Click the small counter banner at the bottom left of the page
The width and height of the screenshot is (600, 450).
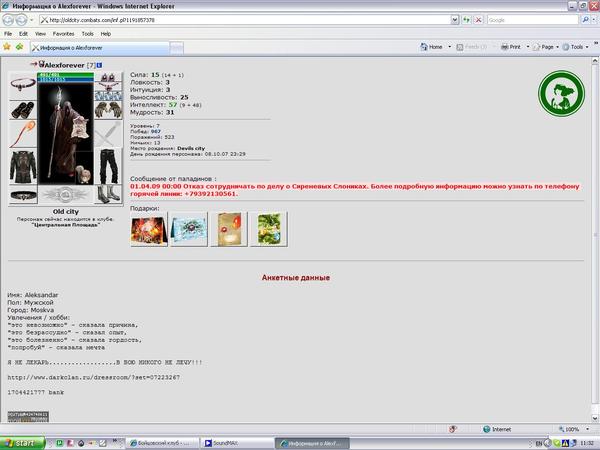[x=28, y=416]
